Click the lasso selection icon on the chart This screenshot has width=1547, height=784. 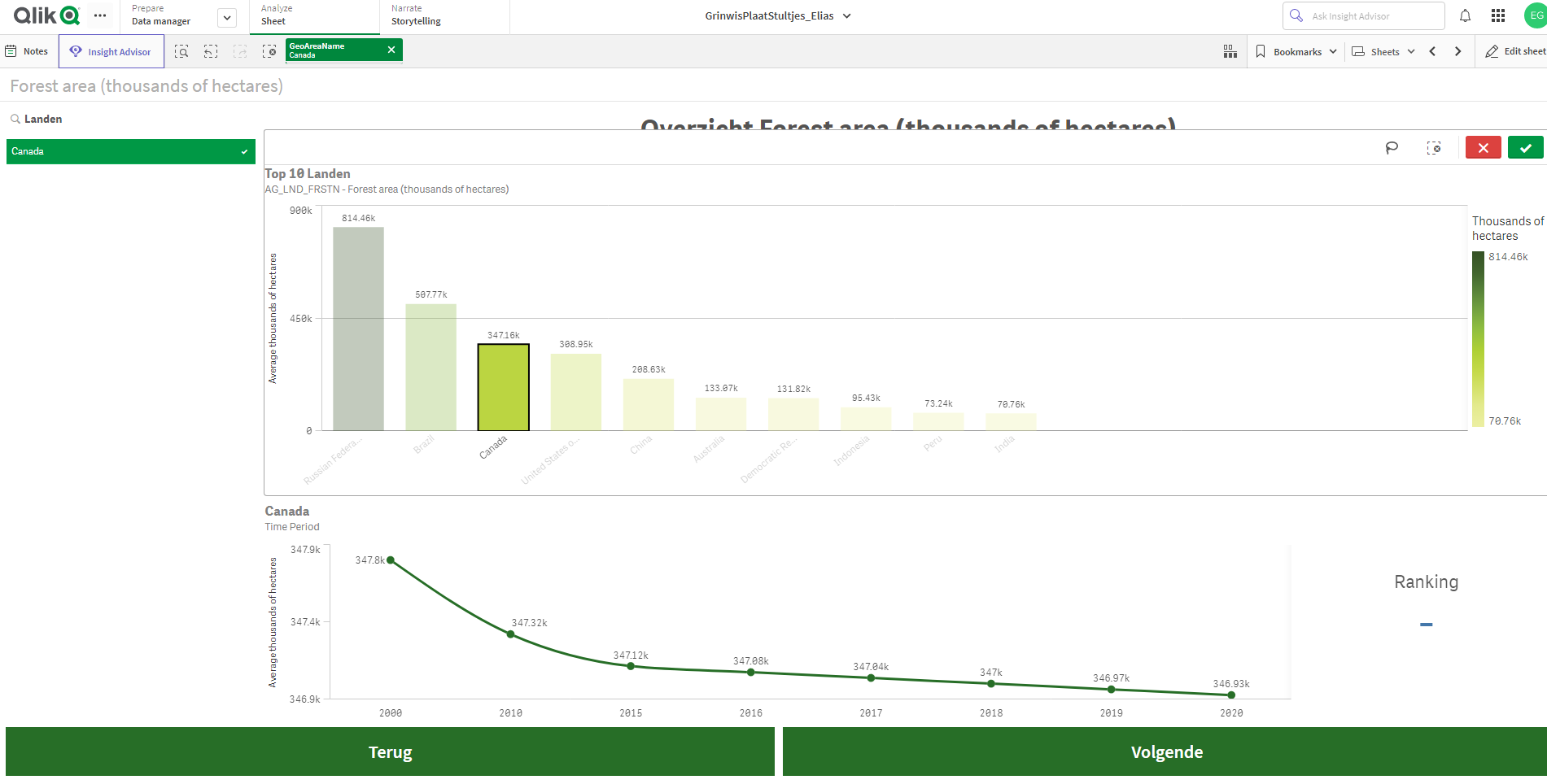tap(1392, 147)
